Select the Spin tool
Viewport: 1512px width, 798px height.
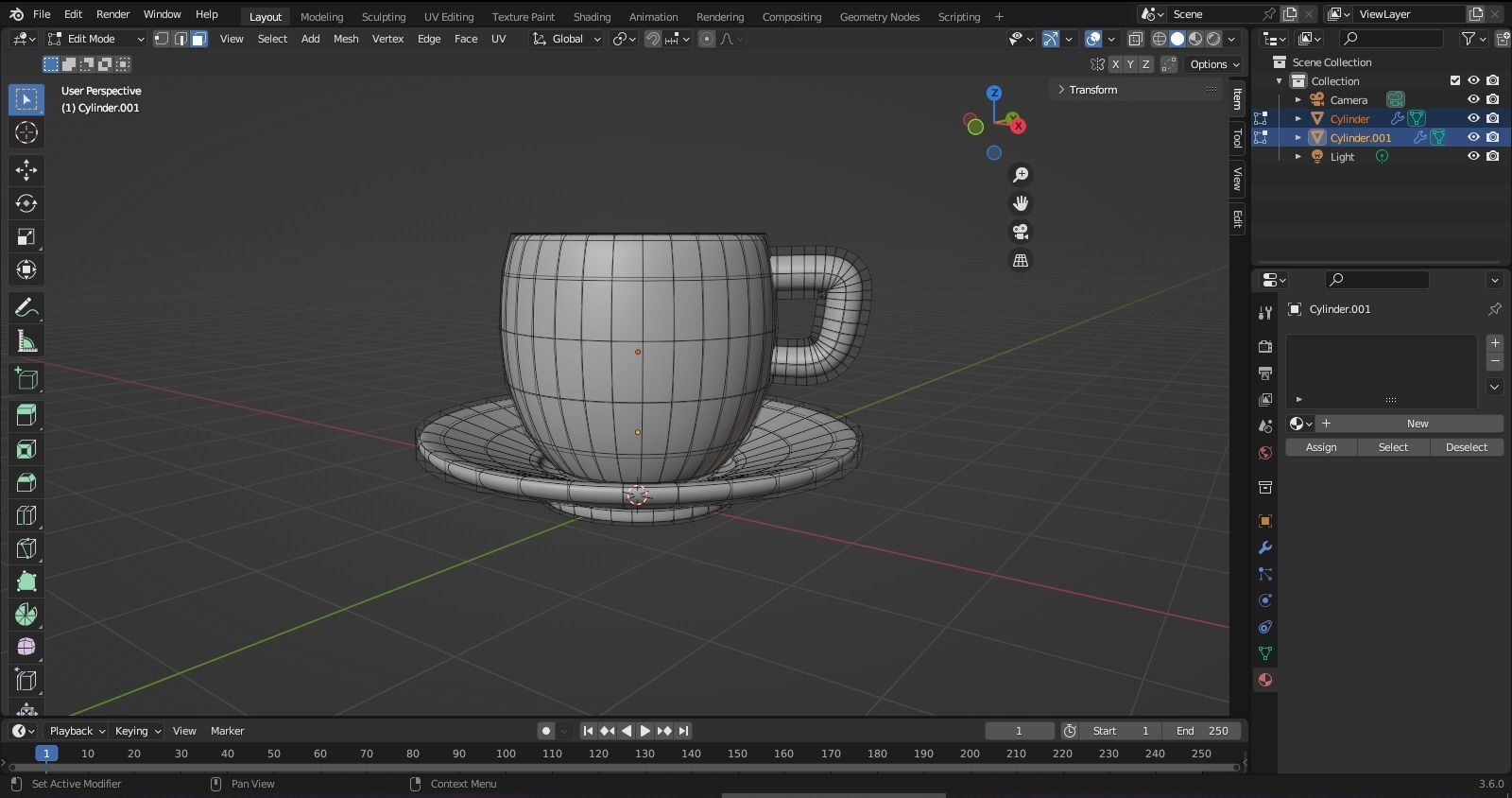[26, 615]
